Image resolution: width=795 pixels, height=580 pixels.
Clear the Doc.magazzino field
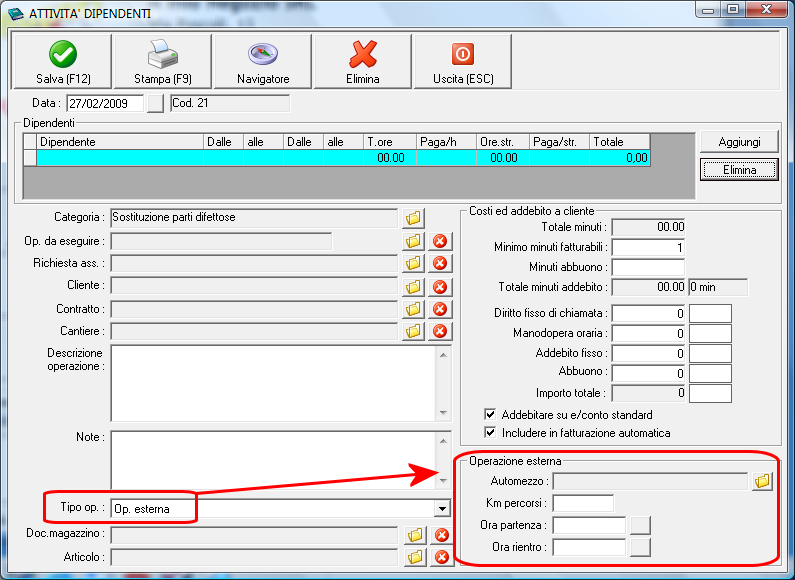[x=442, y=534]
